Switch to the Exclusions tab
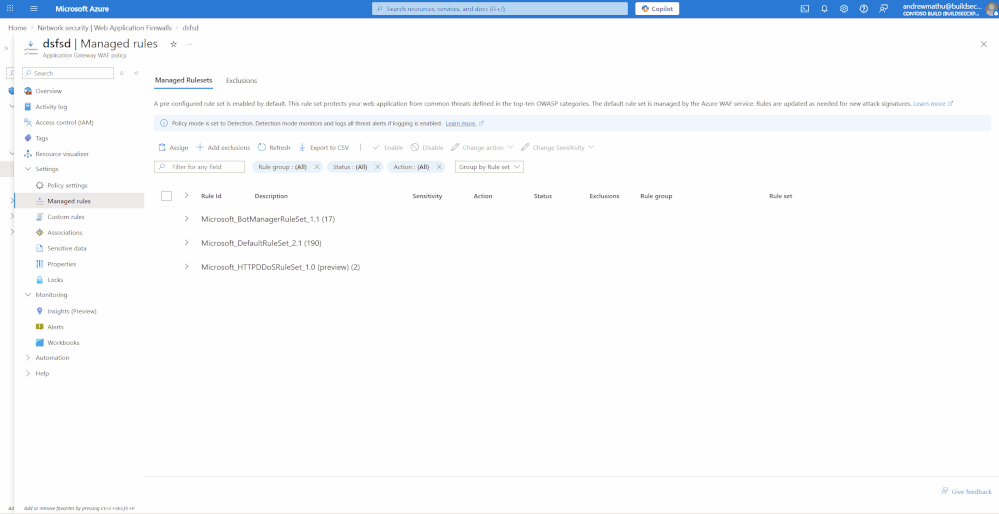This screenshot has width=999, height=514. tap(241, 81)
